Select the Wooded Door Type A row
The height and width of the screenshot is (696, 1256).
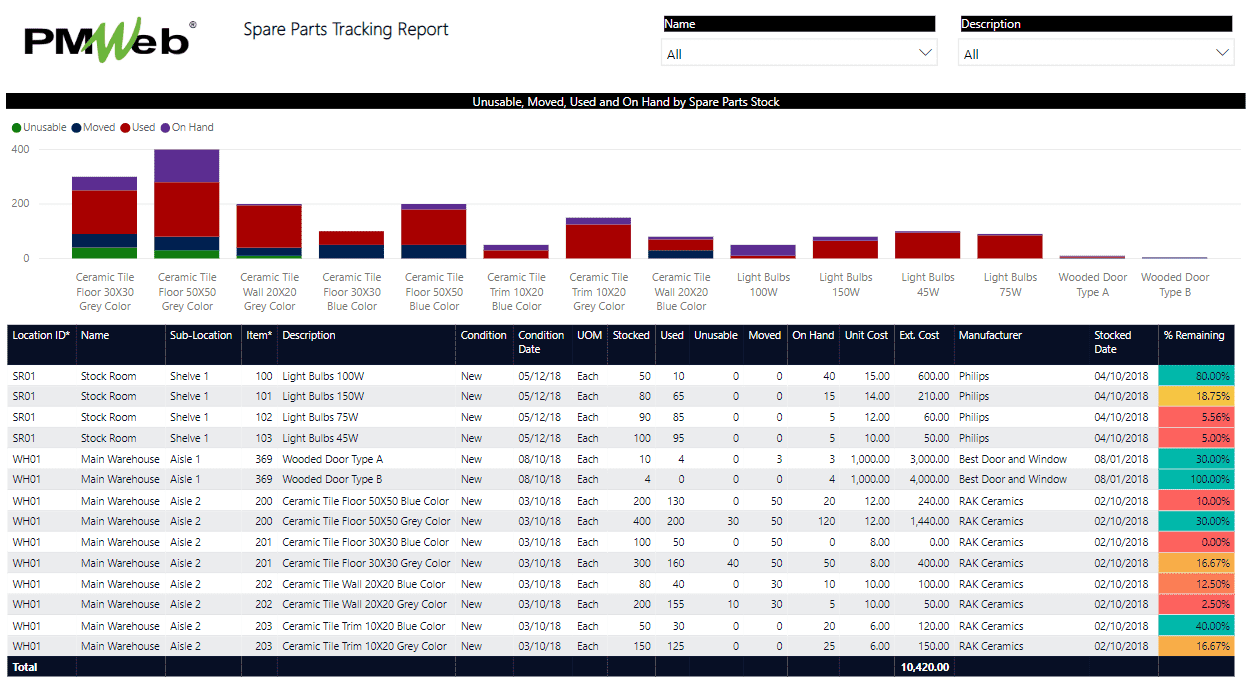[x=332, y=459]
